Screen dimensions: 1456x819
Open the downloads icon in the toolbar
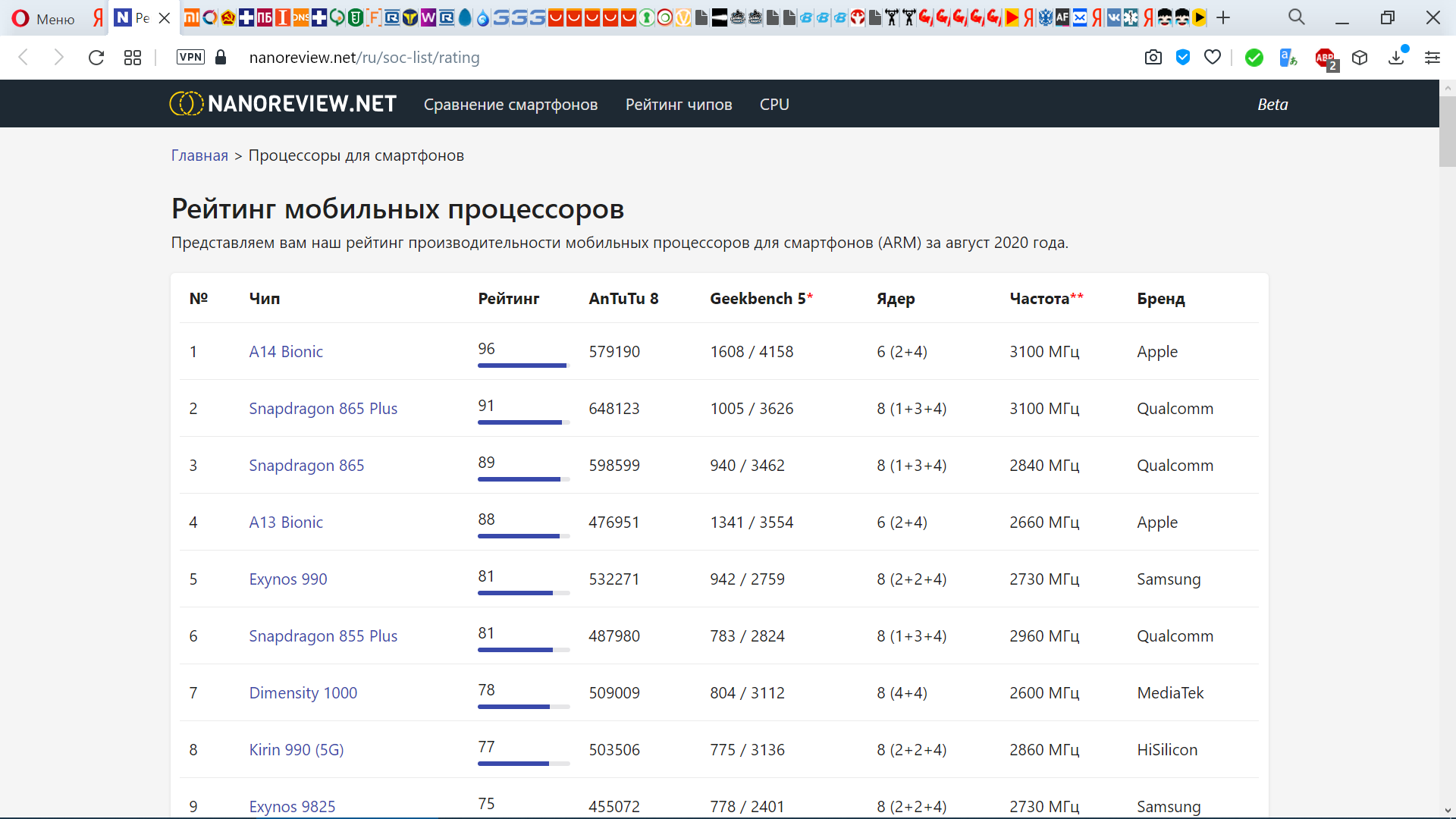point(1396,58)
